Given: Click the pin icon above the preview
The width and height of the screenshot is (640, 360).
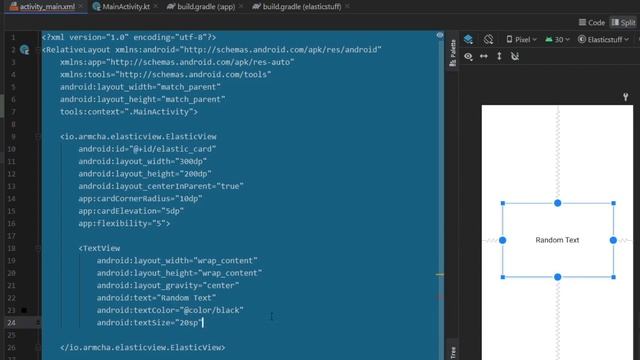Looking at the screenshot, I should (625, 97).
